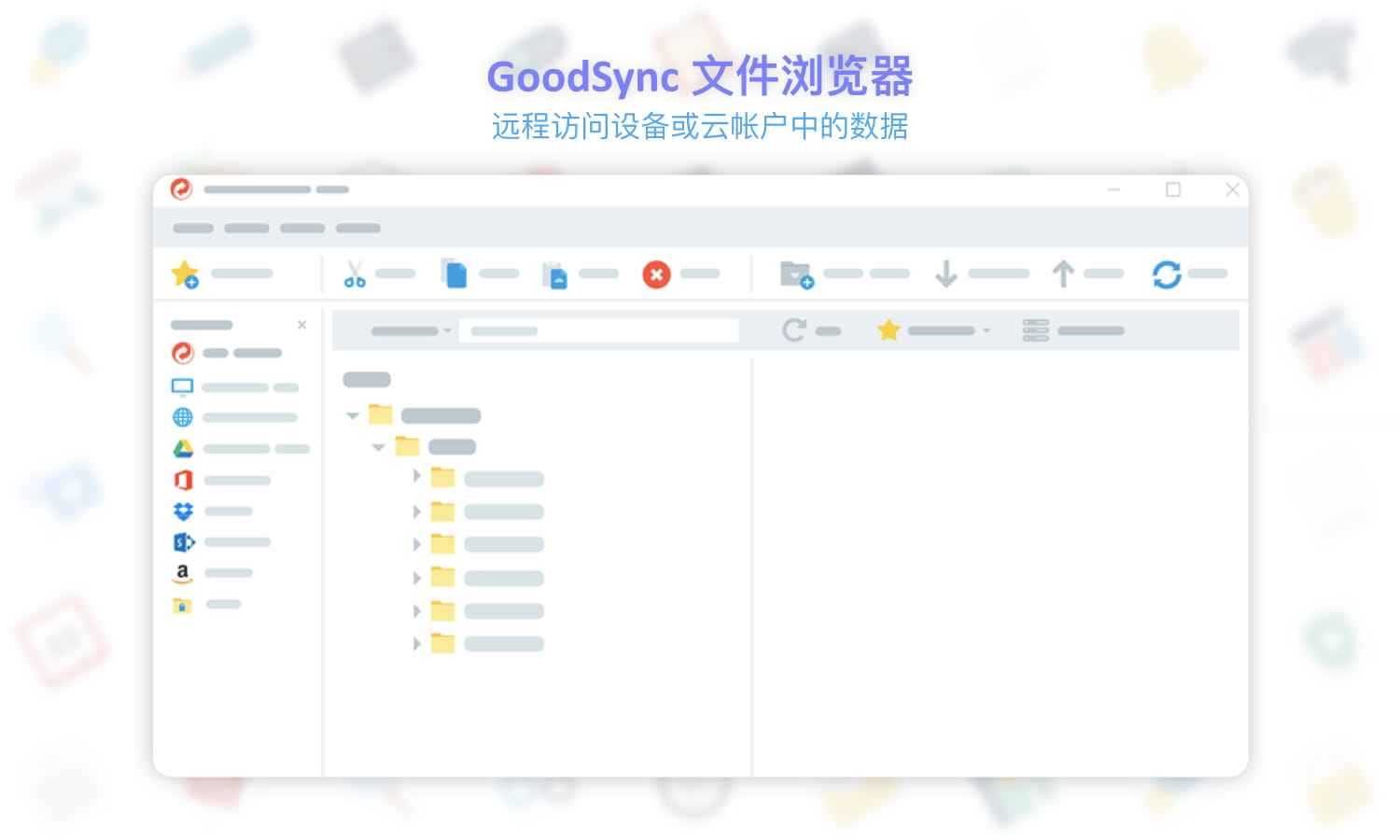Select the Google Drive entry in sidebar

(240, 449)
